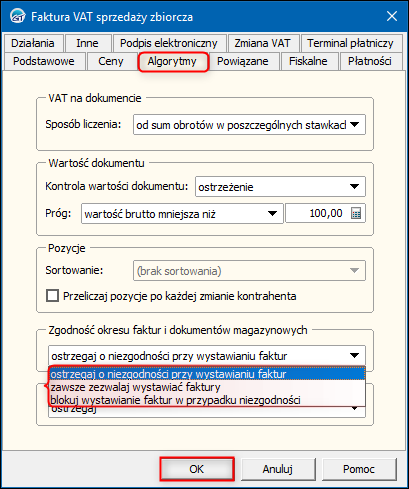Switch to the Podstawowe tab
The height and width of the screenshot is (489, 409).
44,61
